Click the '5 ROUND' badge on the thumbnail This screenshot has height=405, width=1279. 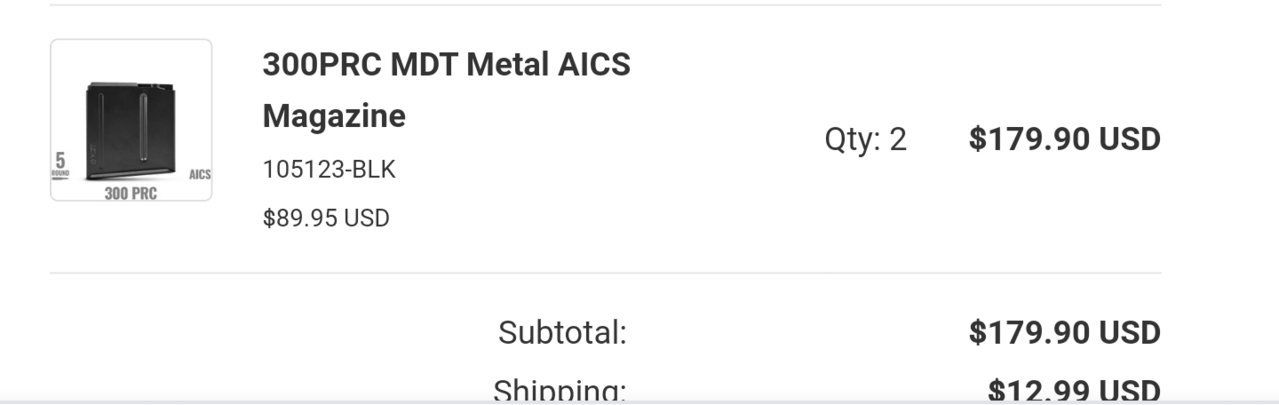[x=60, y=164]
